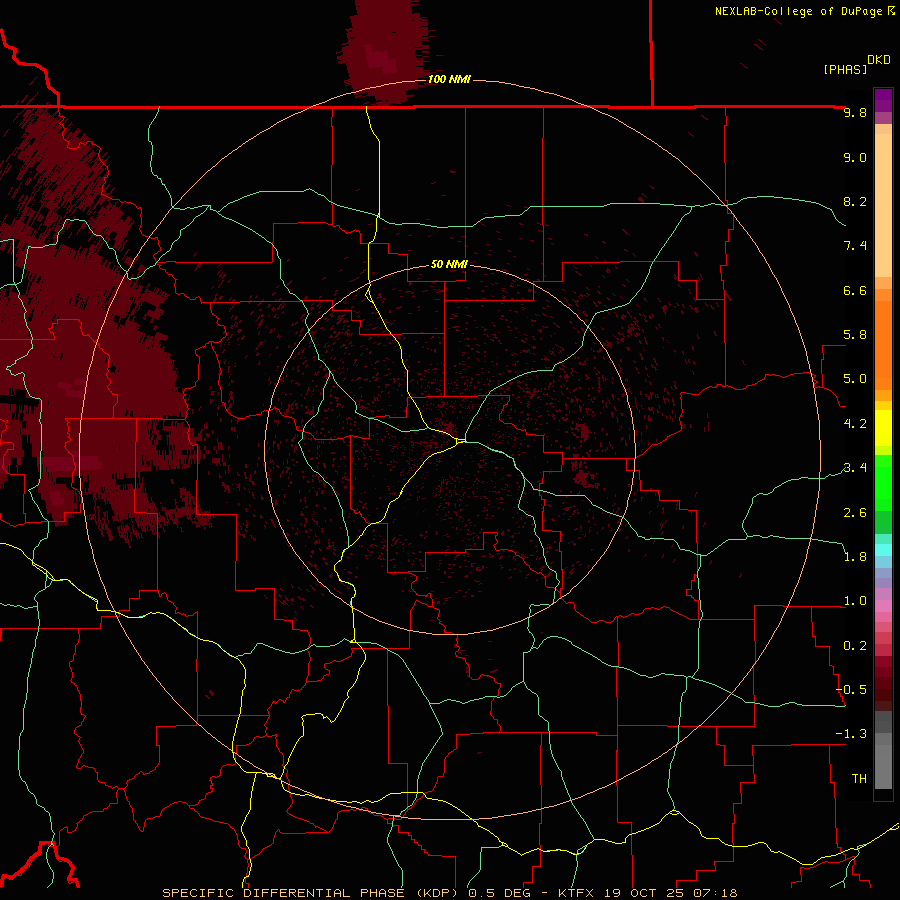Image resolution: width=900 pixels, height=900 pixels.
Task: Select the 1.8 scale label
Action: [x=855, y=557]
